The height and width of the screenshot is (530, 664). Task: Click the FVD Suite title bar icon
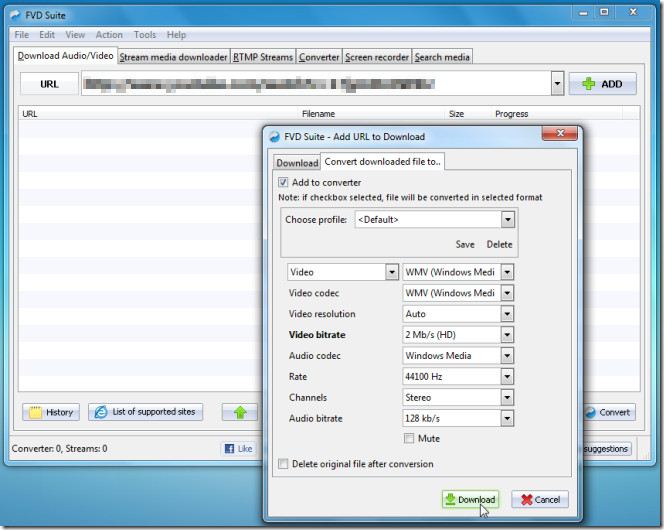coord(15,15)
